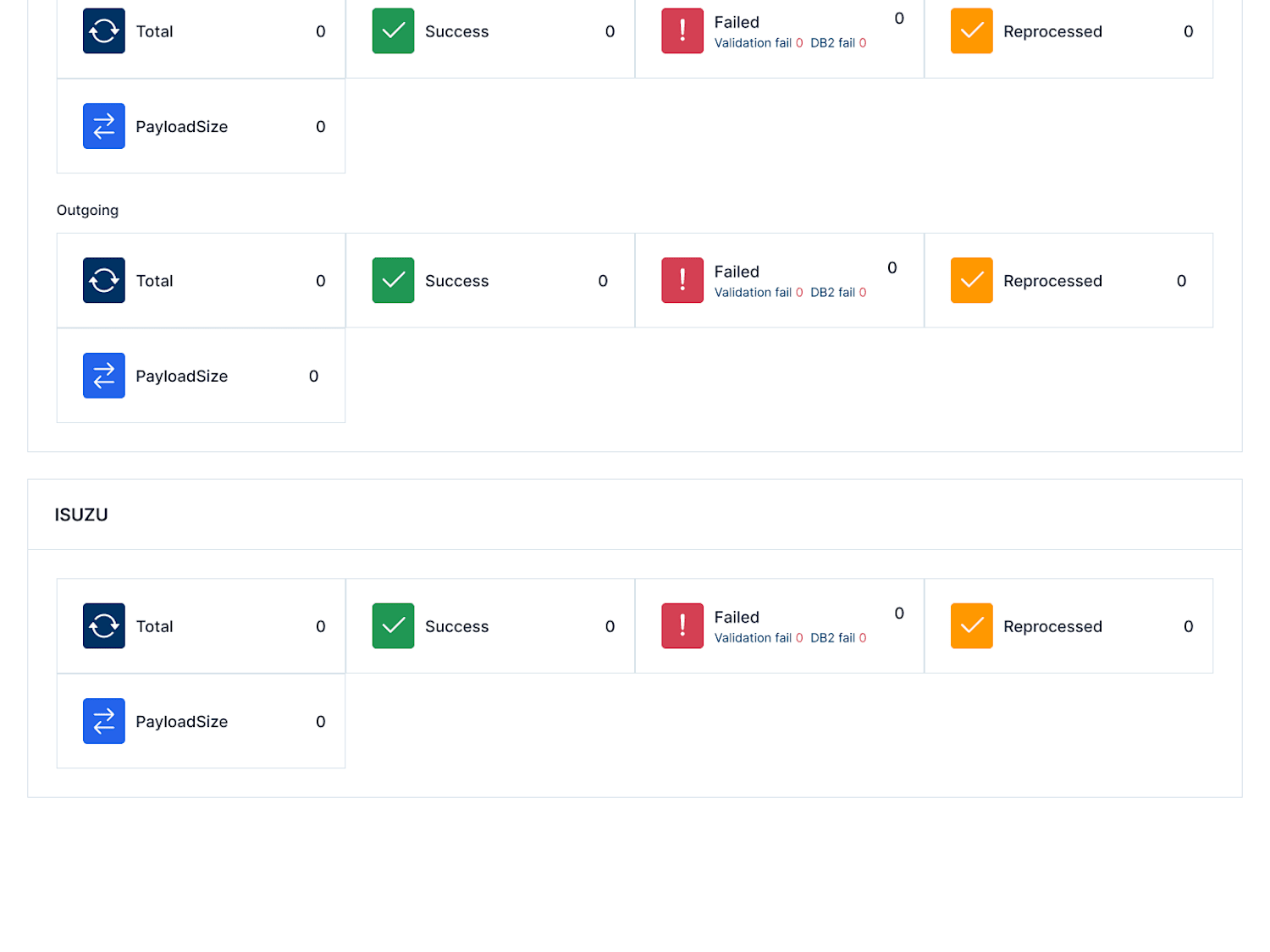Click the 'Reprocessed' label in ISUZU panel
Viewport: 1270px width, 952px height.
[1052, 626]
